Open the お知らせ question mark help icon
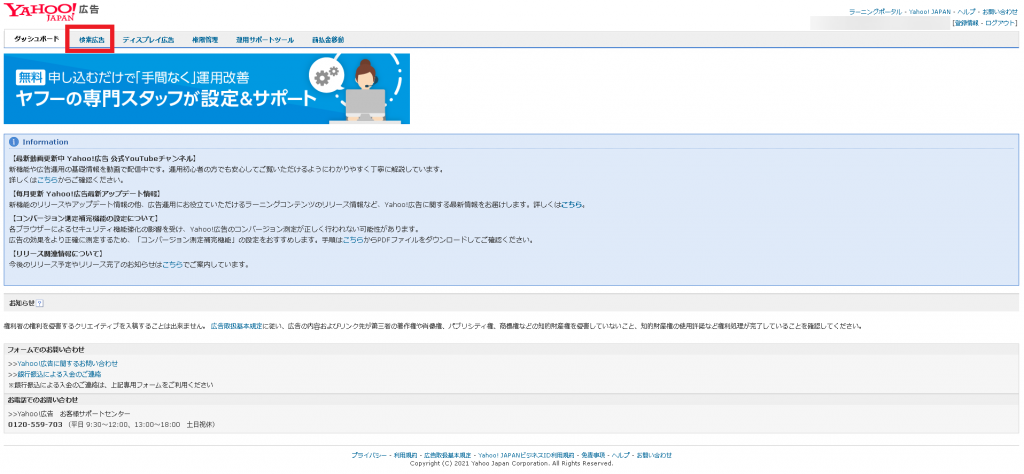 [40, 303]
